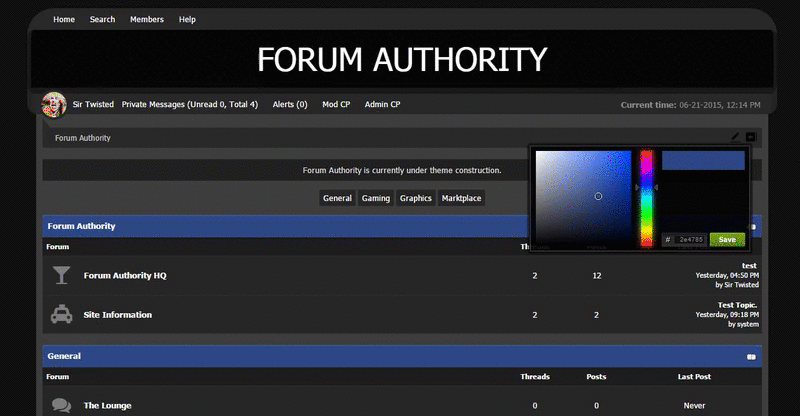Image resolution: width=800 pixels, height=416 pixels.
Task: Go to Admin CP
Action: [382, 104]
